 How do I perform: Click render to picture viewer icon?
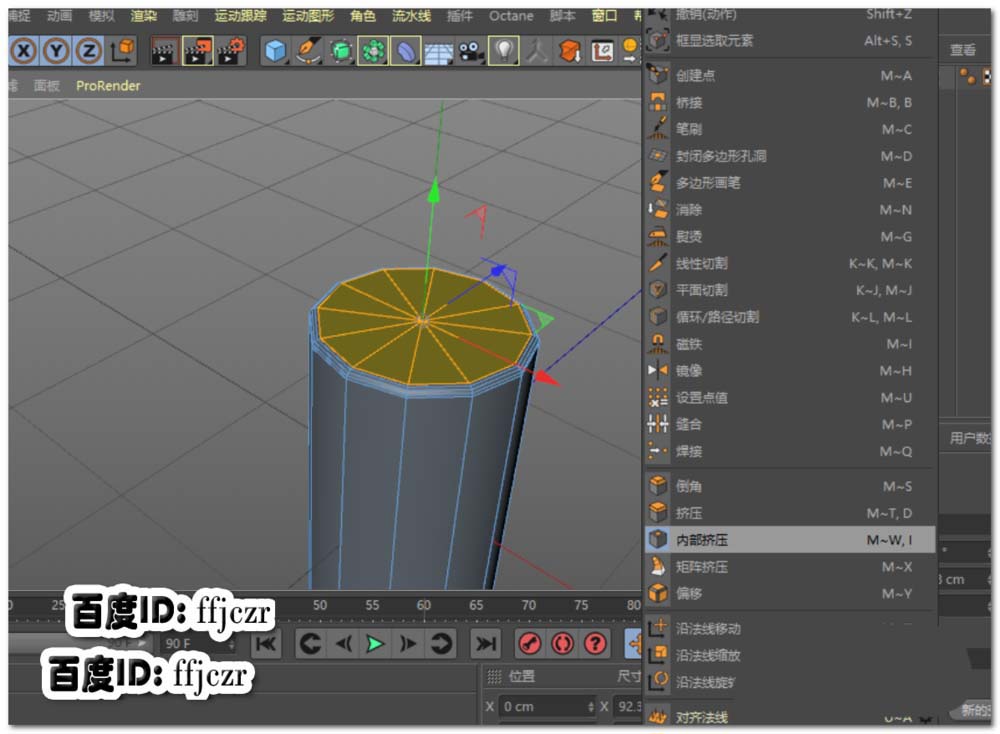(x=198, y=51)
